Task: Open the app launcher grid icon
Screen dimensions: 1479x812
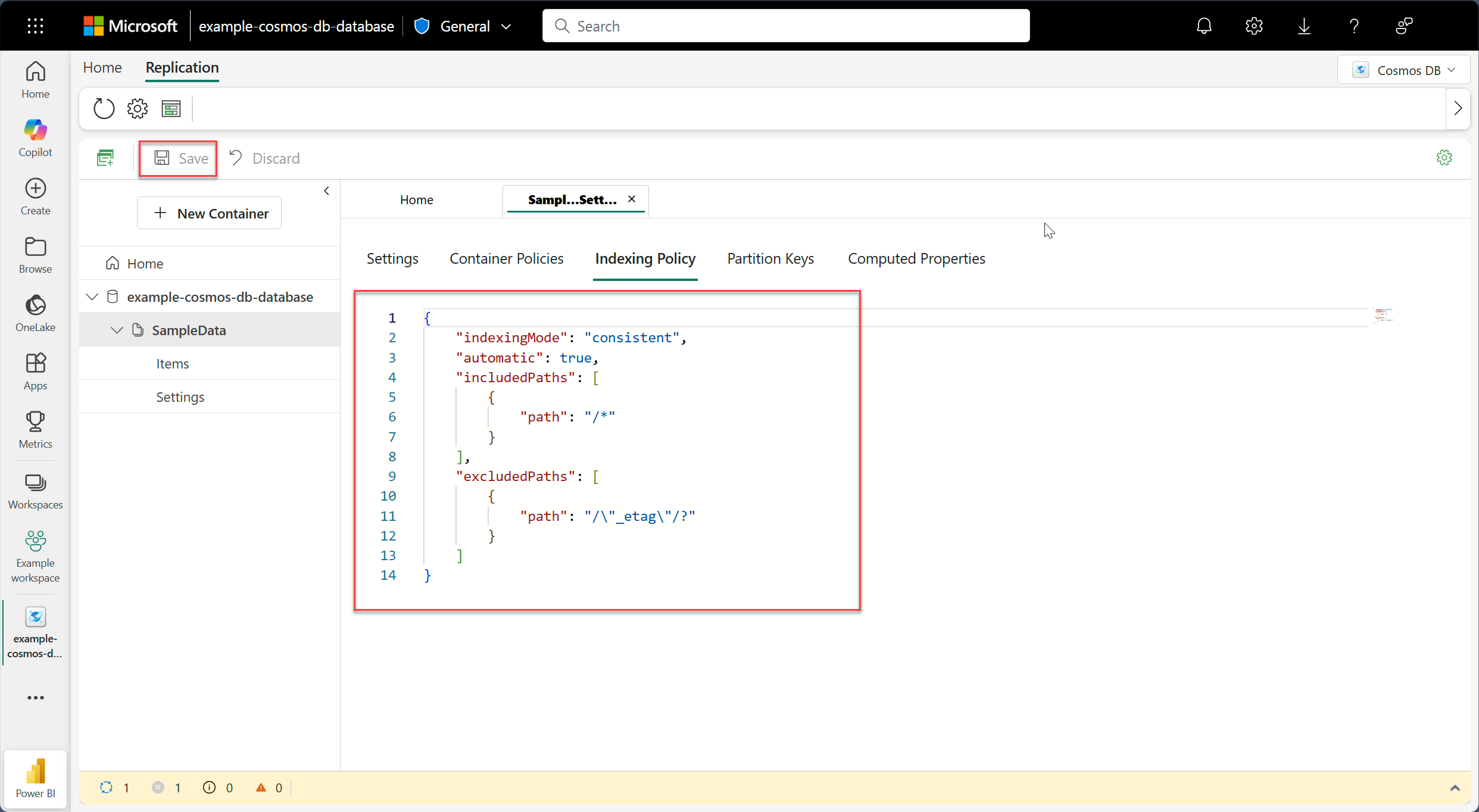Action: 35,26
